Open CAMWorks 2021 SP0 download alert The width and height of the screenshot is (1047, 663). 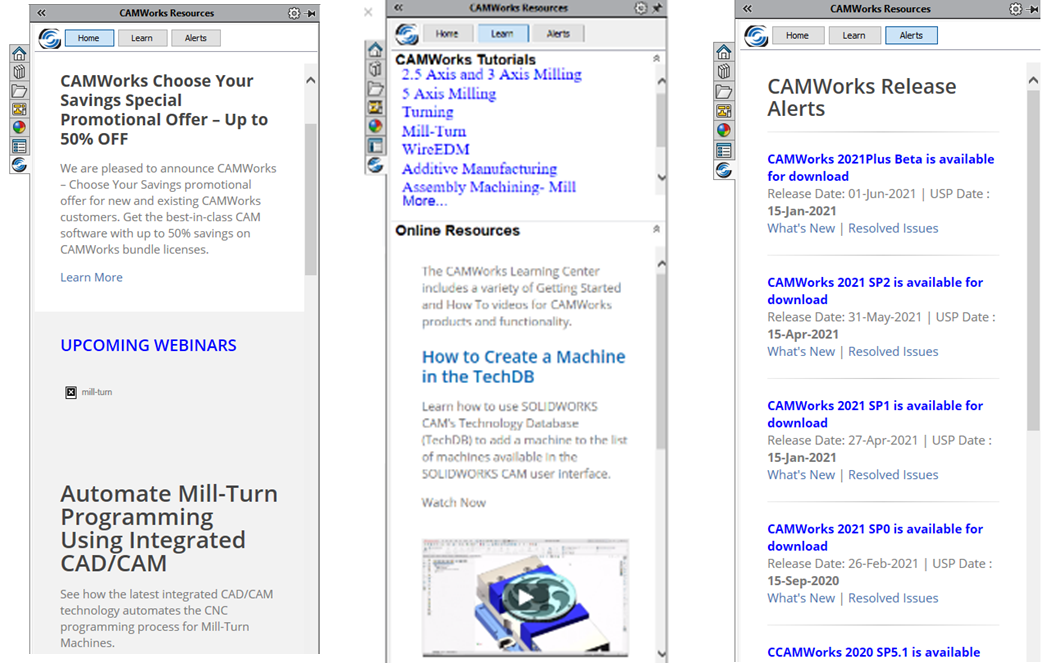tap(875, 537)
